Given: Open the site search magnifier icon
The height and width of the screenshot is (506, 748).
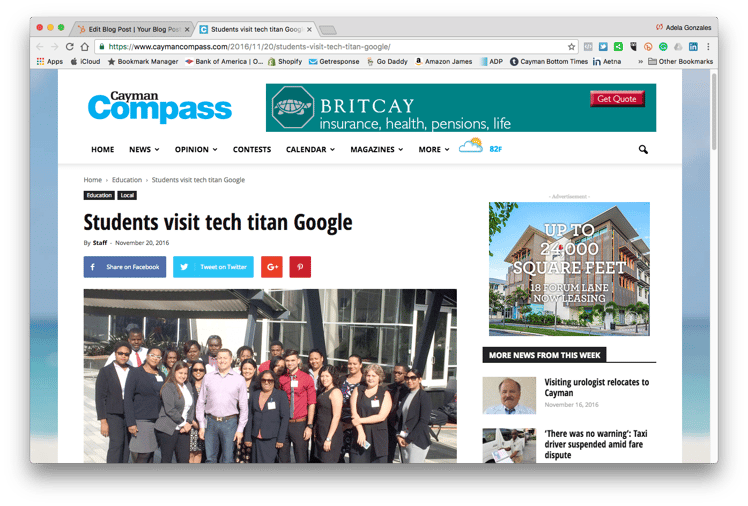Looking at the screenshot, I should (643, 150).
